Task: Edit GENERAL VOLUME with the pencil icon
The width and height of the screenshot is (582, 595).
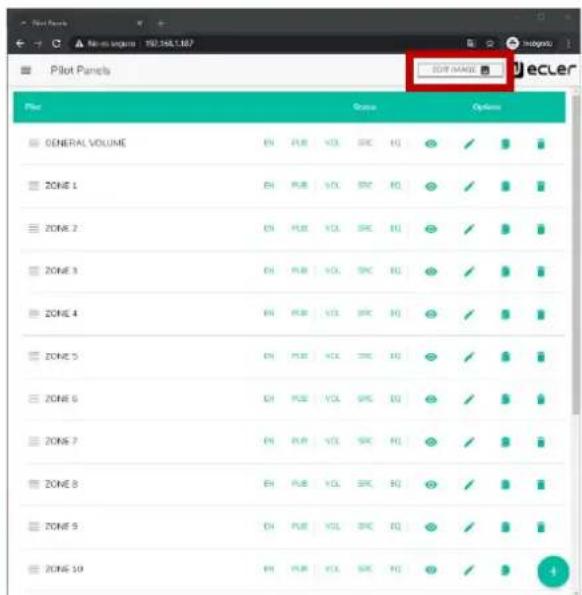Action: coord(469,144)
